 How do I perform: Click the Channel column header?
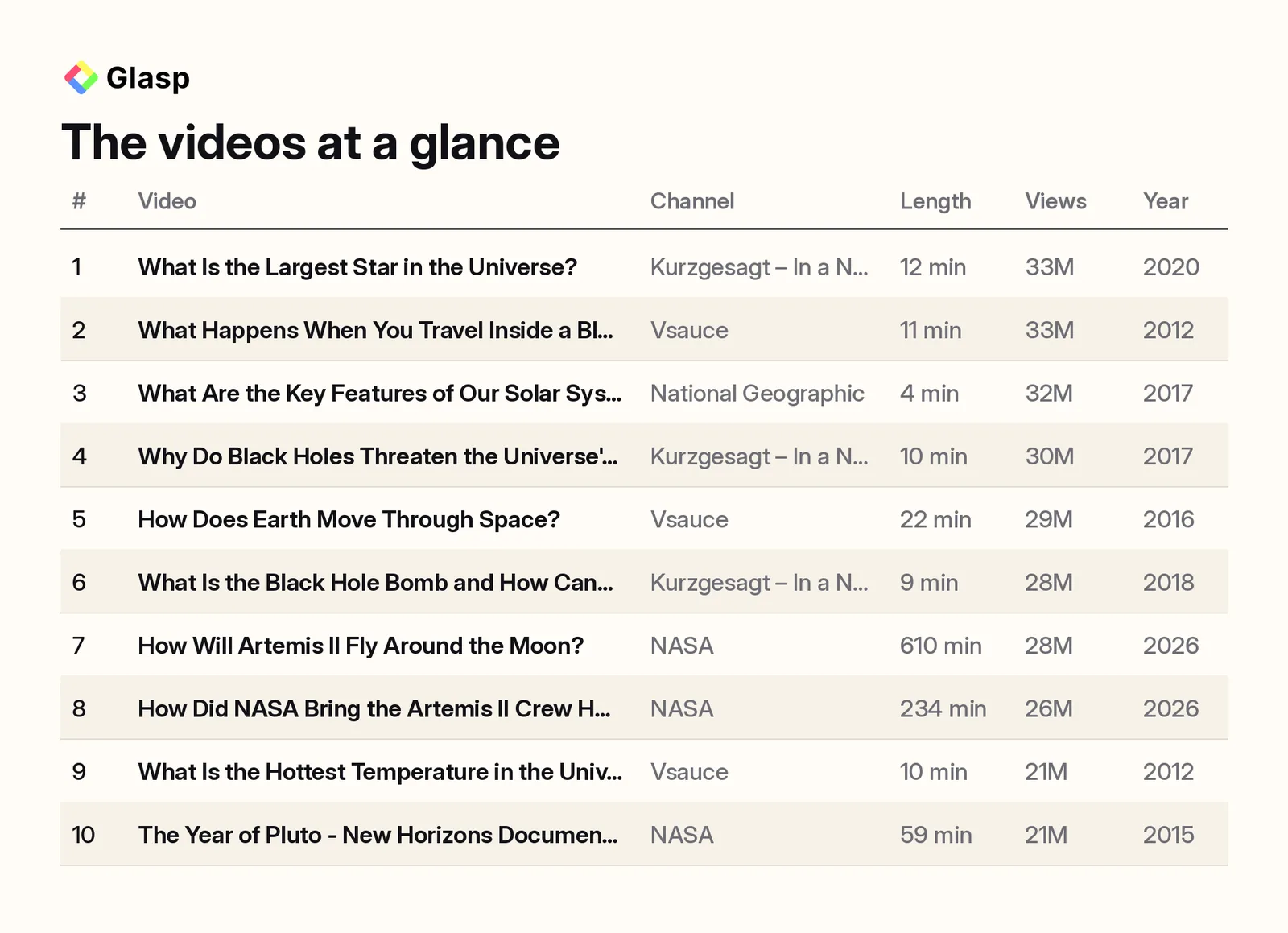point(692,201)
